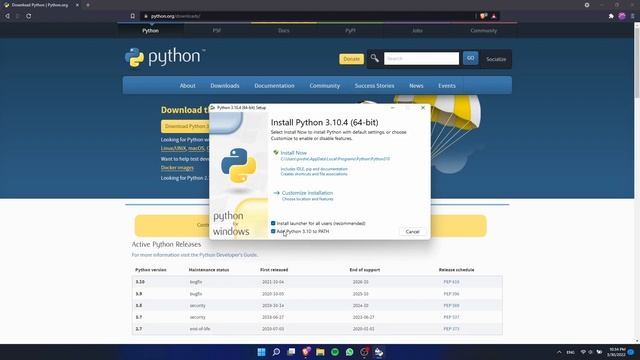This screenshot has width=640, height=360.
Task: Click the Linux/UNIX download link
Action: click(x=173, y=148)
